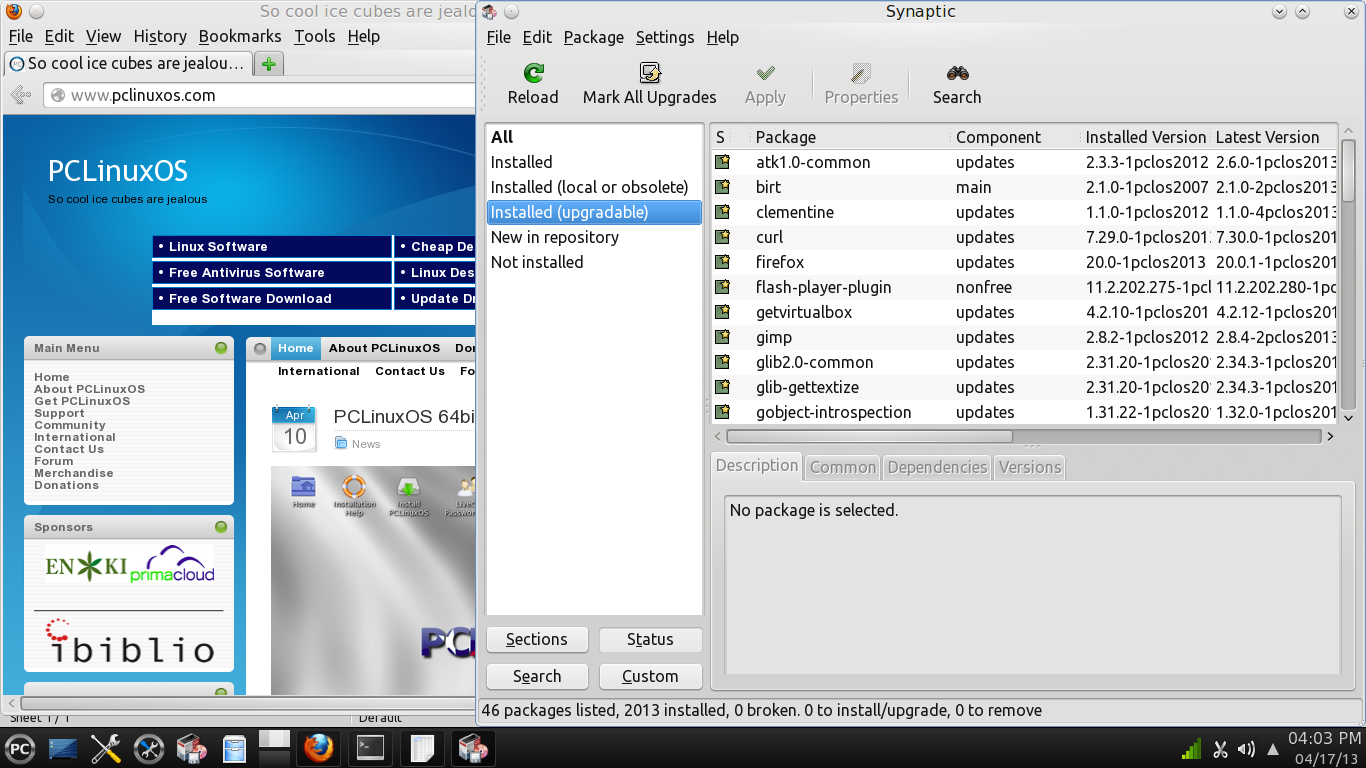Click the Custom filter button
This screenshot has height=768, width=1366.
point(650,677)
